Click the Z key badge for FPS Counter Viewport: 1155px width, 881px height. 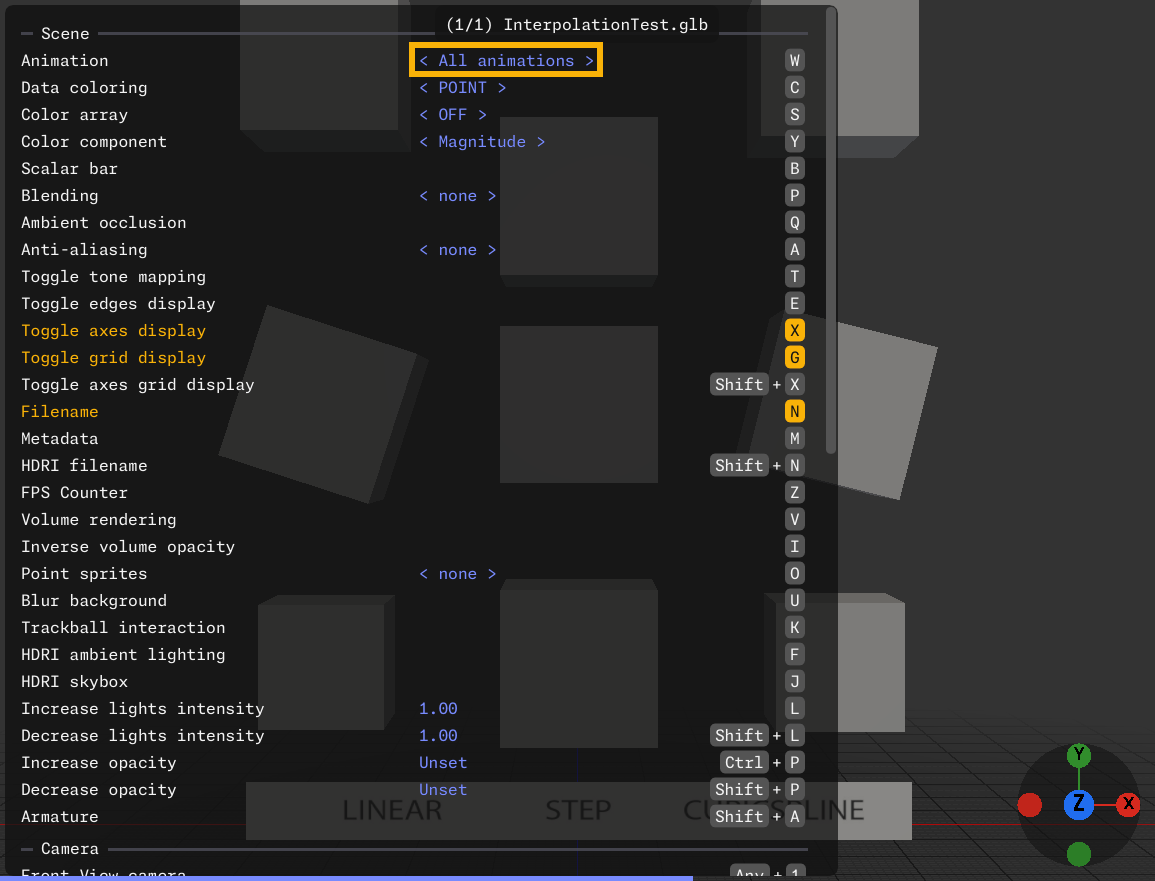(795, 492)
